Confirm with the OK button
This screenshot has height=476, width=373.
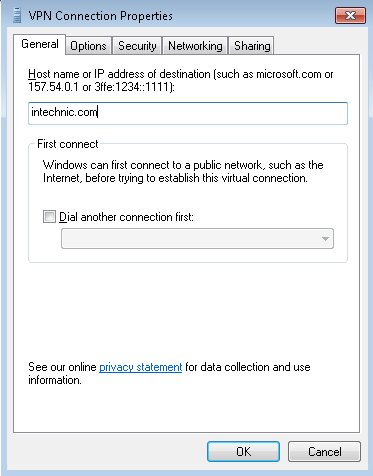coord(243,452)
